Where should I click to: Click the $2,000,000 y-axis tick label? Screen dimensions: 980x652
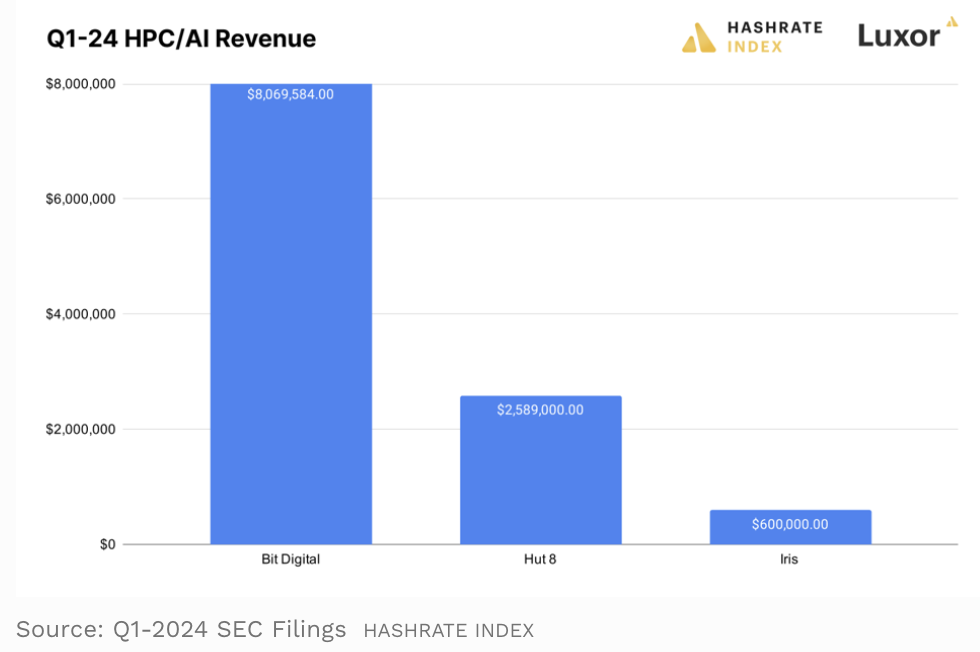(81, 429)
